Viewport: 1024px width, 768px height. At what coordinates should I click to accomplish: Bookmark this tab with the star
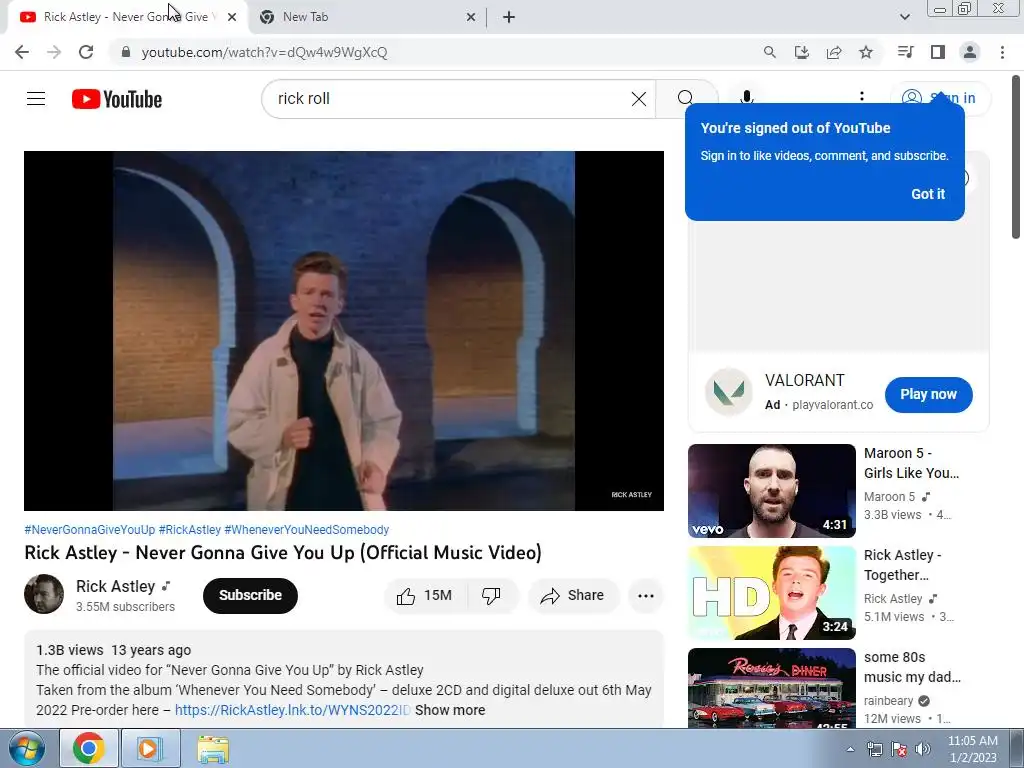point(866,52)
